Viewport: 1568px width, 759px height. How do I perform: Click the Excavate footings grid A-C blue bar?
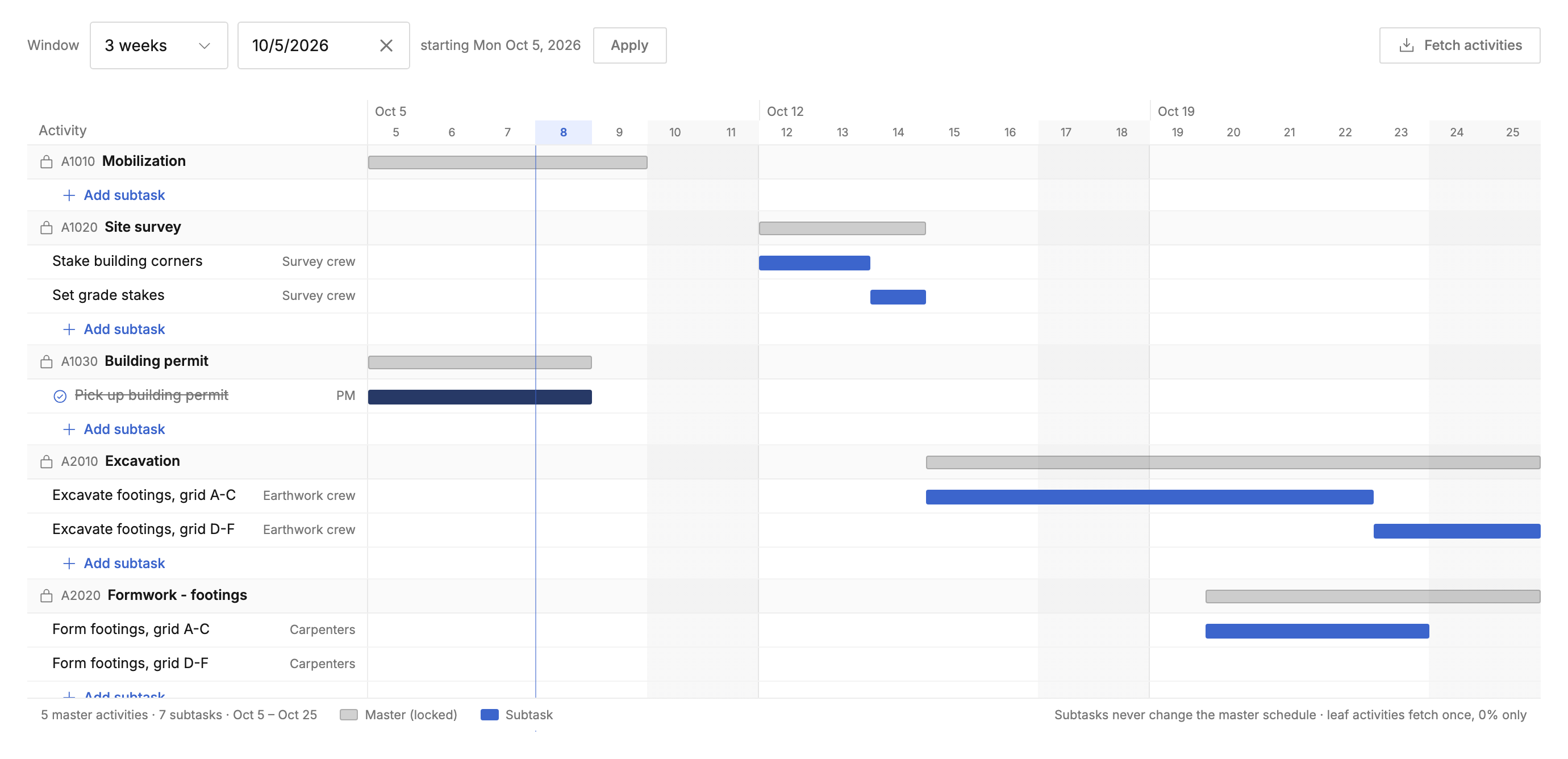pyautogui.click(x=1149, y=497)
